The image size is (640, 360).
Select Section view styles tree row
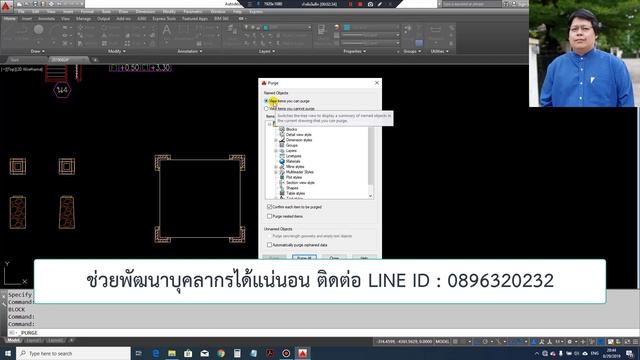click(x=300, y=182)
